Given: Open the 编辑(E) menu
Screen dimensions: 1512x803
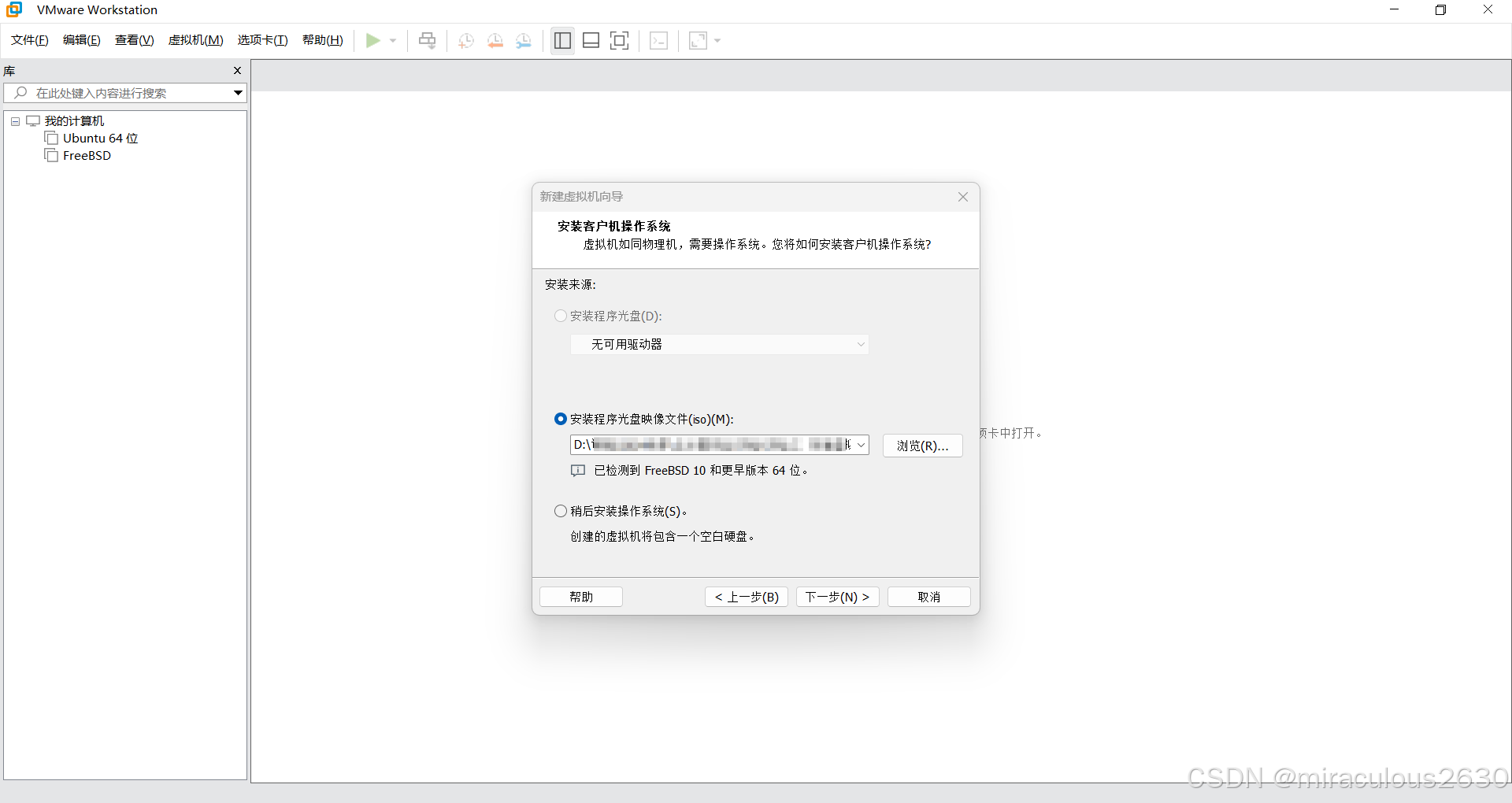Looking at the screenshot, I should pyautogui.click(x=82, y=40).
